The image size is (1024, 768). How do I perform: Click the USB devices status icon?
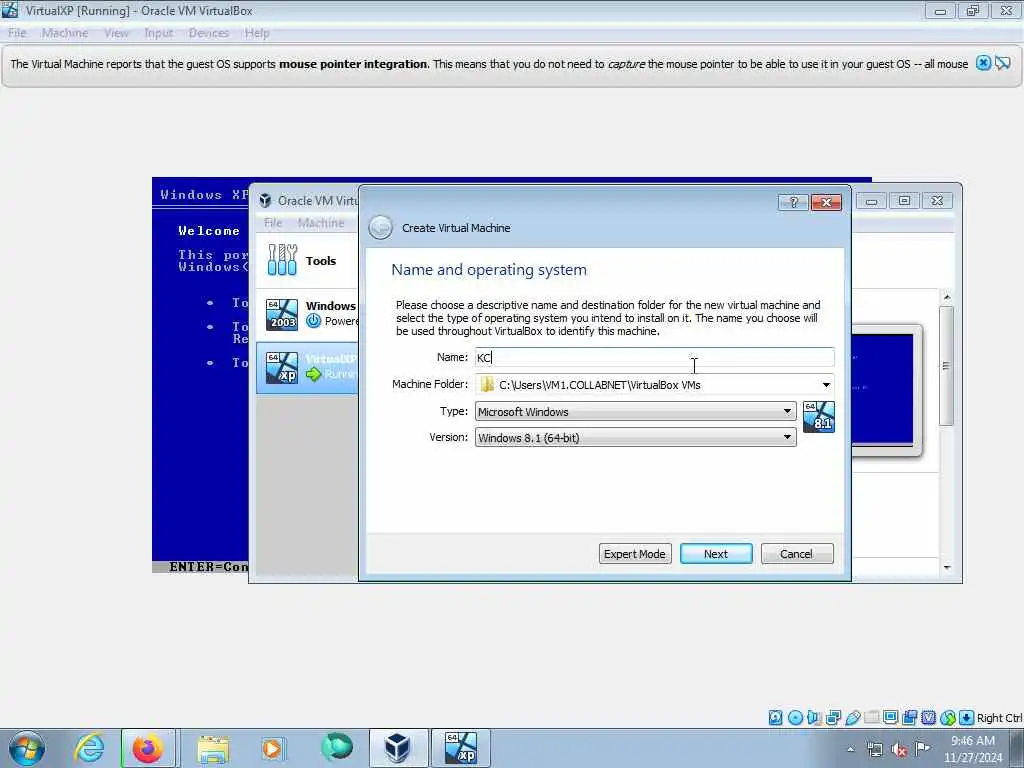pos(852,718)
